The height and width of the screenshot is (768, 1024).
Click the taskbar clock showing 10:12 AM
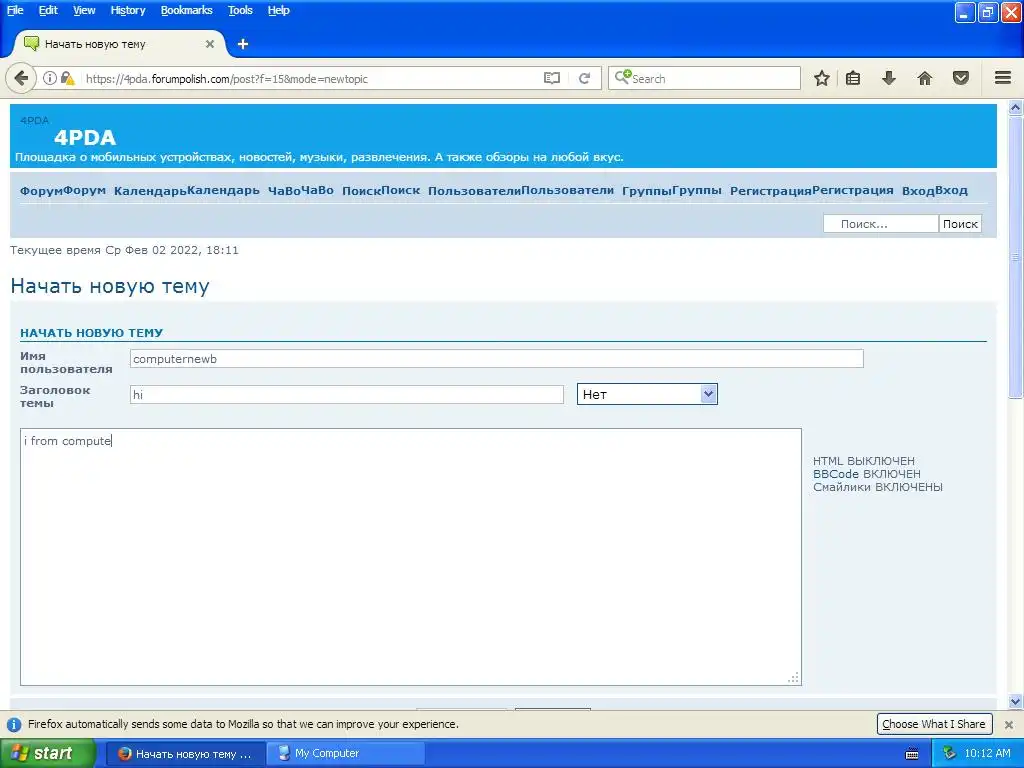coord(987,753)
